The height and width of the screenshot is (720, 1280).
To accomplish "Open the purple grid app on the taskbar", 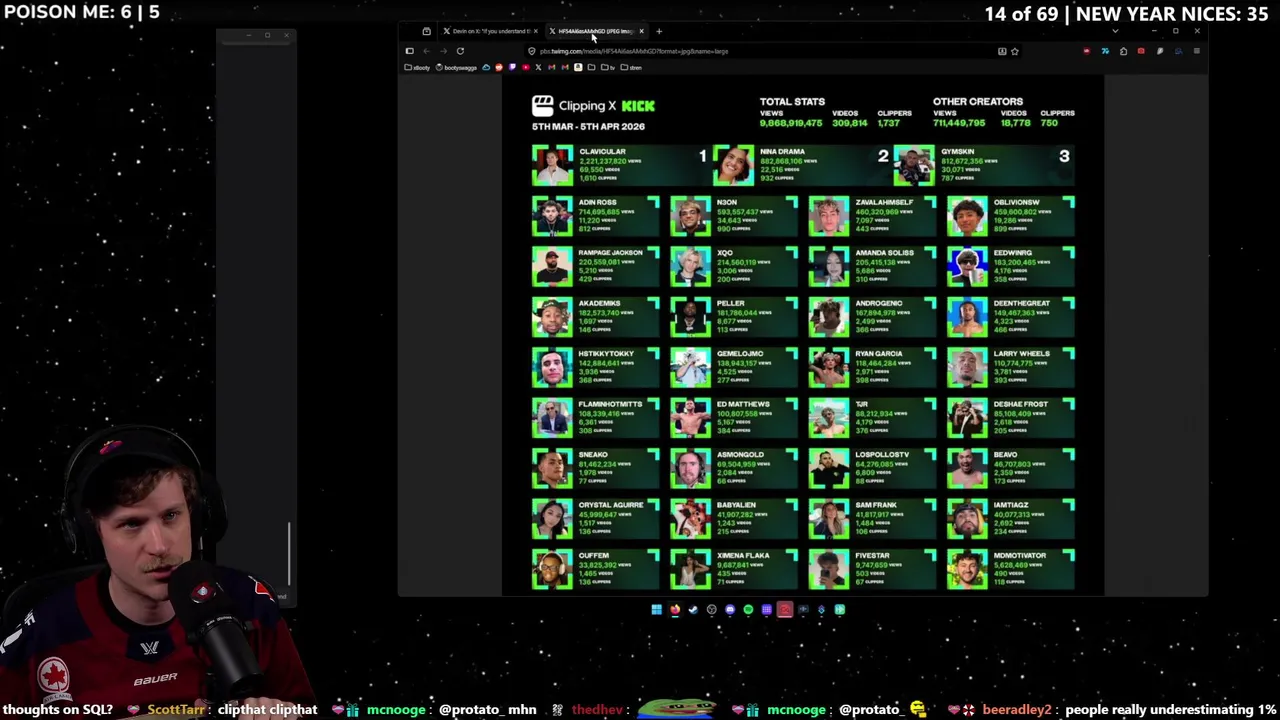I will point(767,609).
